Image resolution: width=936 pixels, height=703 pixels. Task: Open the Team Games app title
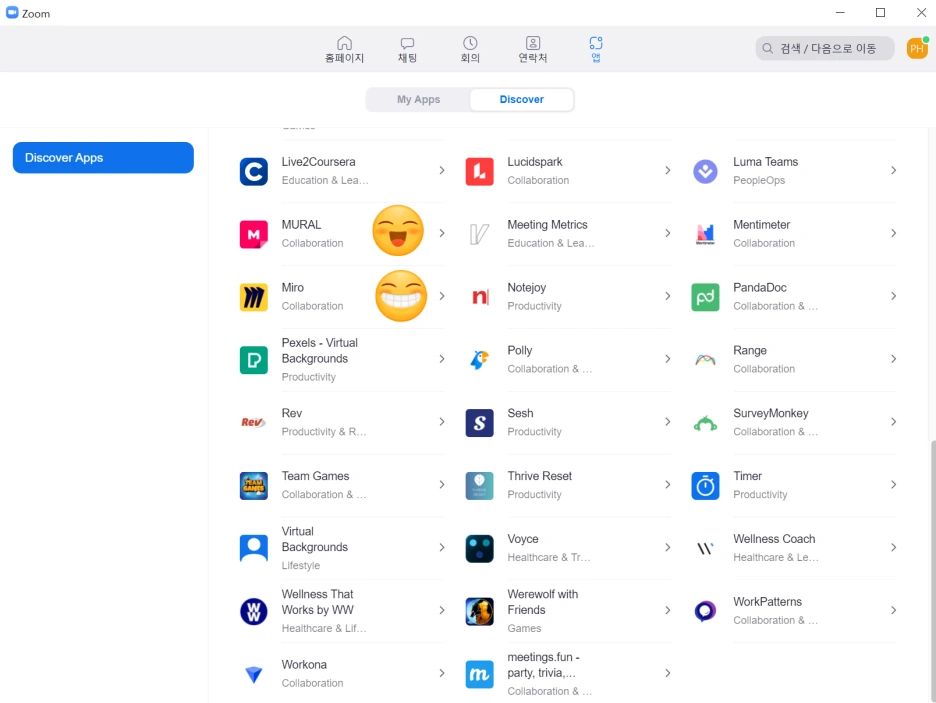tap(315, 476)
